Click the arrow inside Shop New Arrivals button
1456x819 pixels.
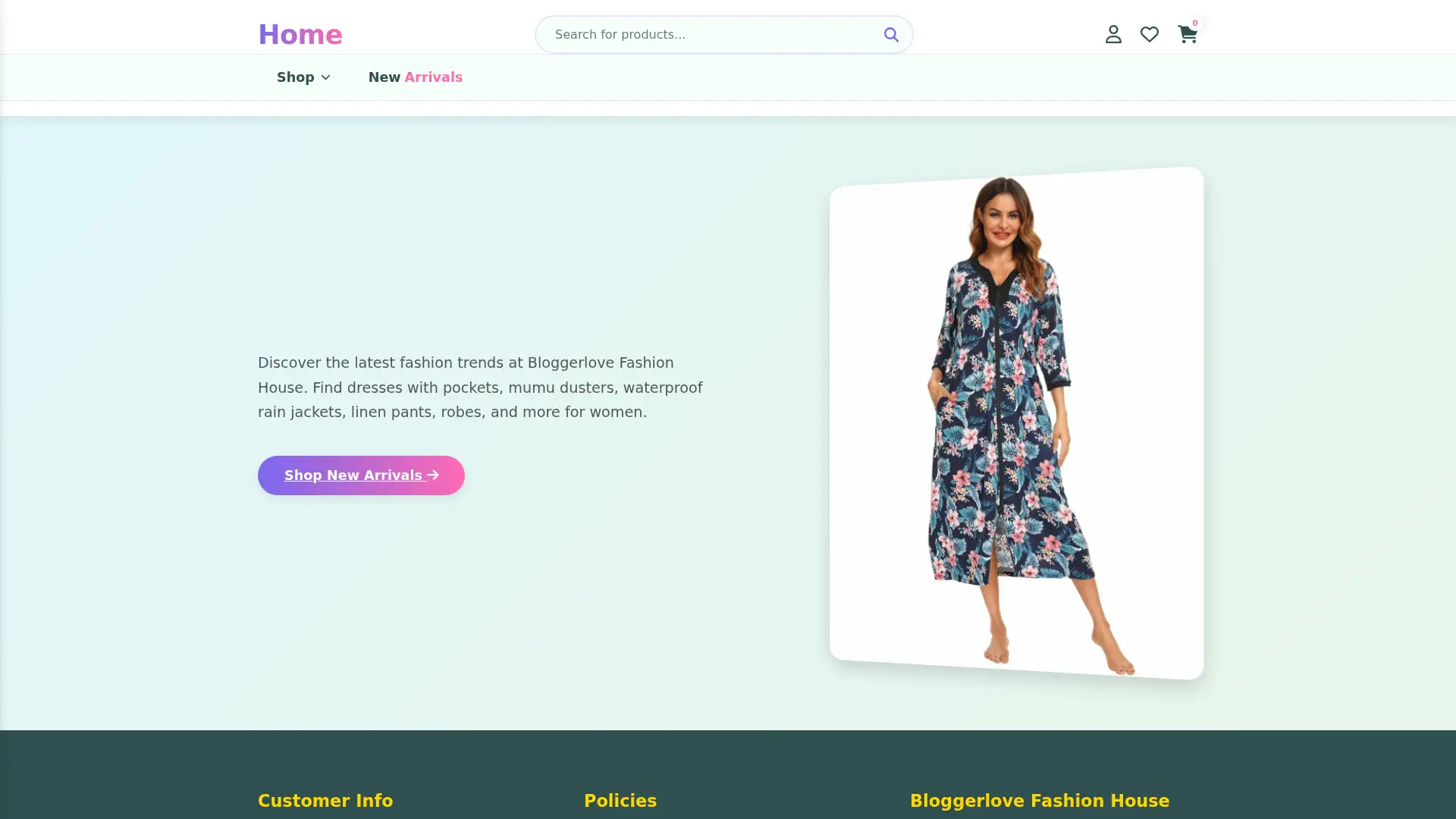pyautogui.click(x=433, y=475)
